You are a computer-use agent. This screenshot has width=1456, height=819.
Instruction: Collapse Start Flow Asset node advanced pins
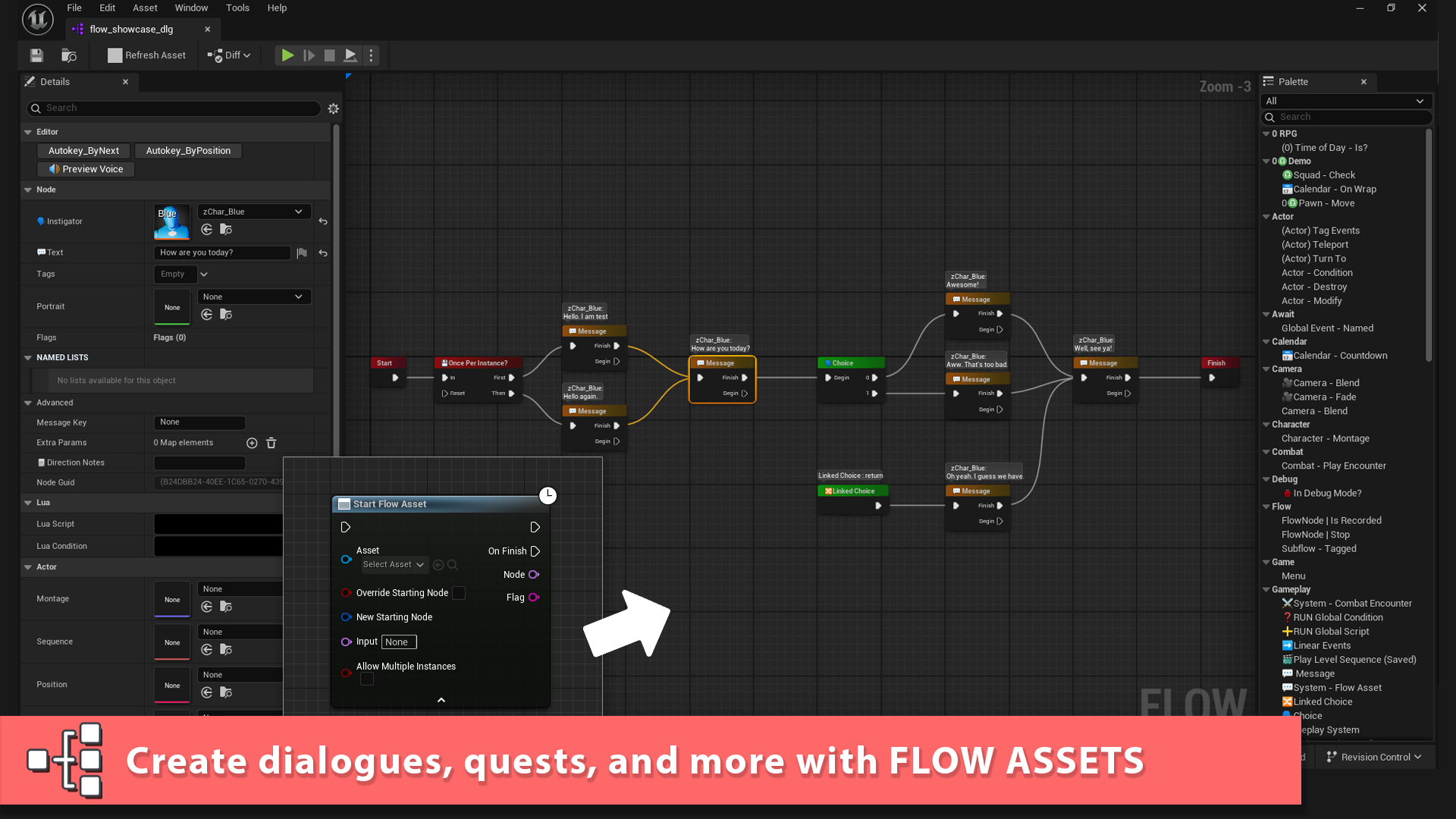[441, 700]
